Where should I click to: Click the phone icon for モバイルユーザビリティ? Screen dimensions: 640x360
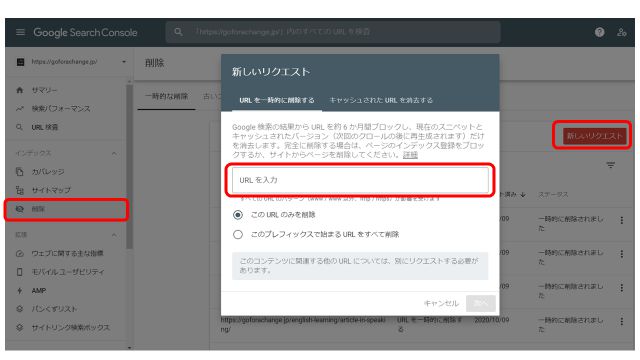(x=20, y=272)
